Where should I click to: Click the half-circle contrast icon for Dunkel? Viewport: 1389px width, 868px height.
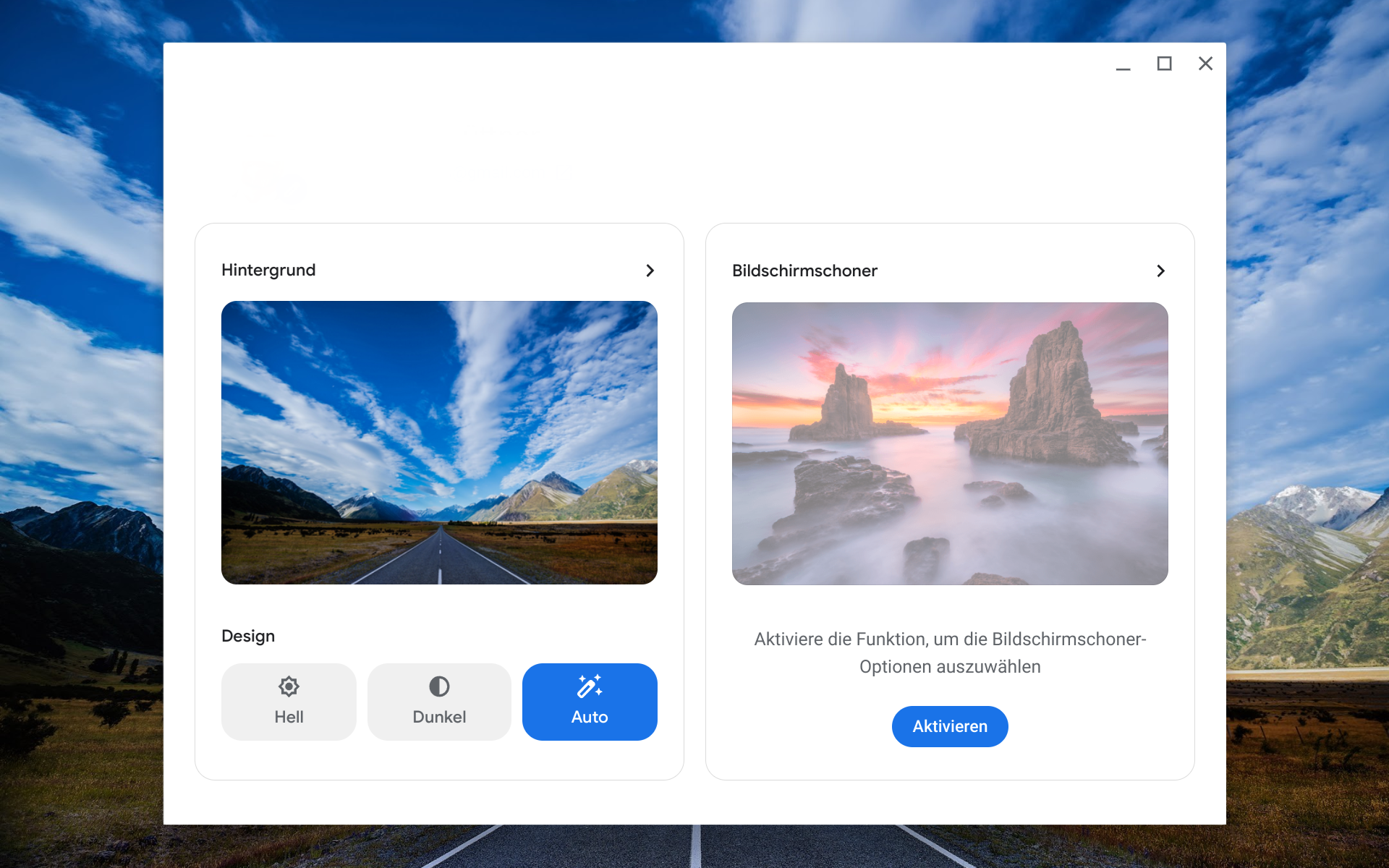click(439, 686)
